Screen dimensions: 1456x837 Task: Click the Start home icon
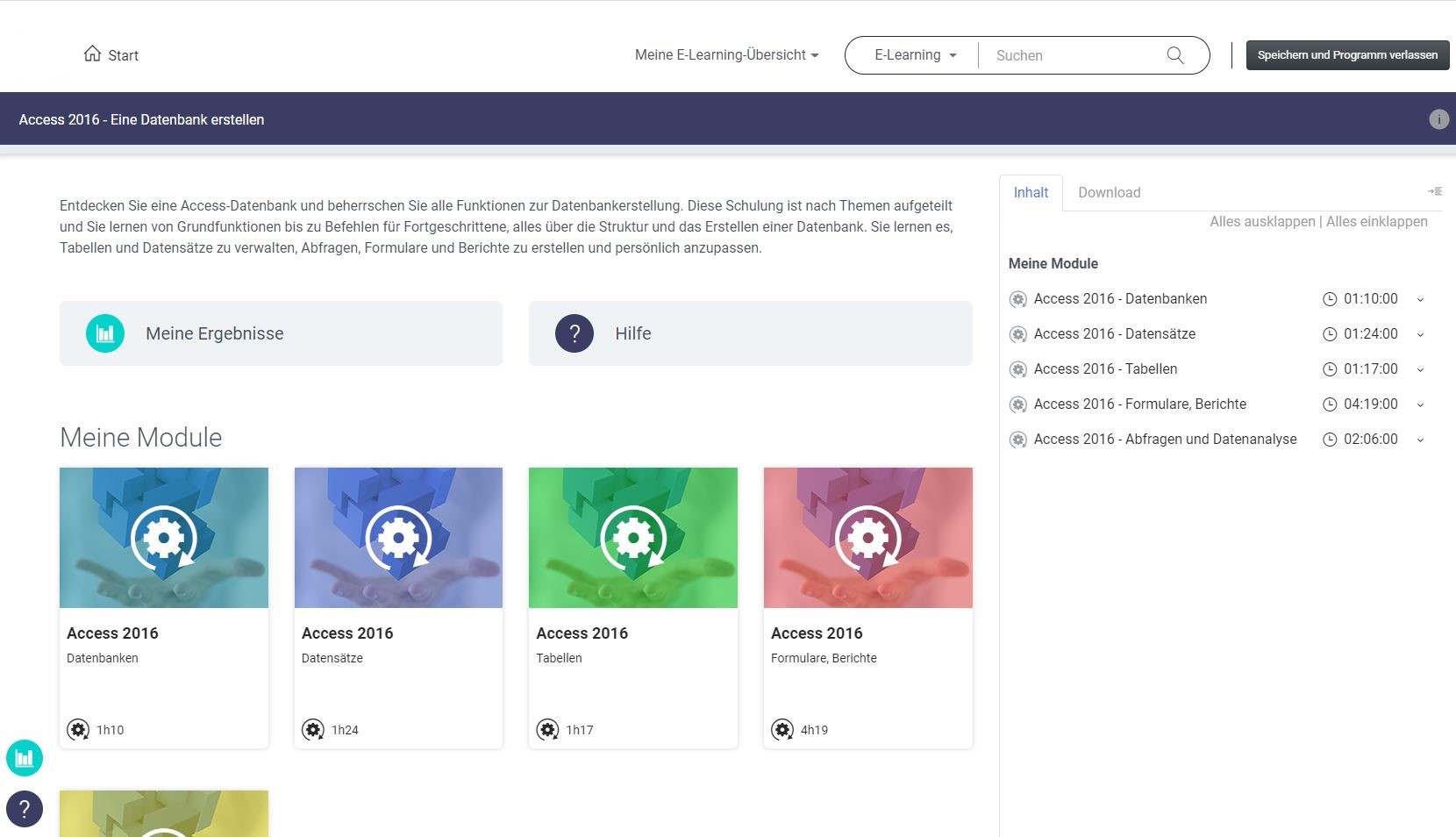coord(92,54)
